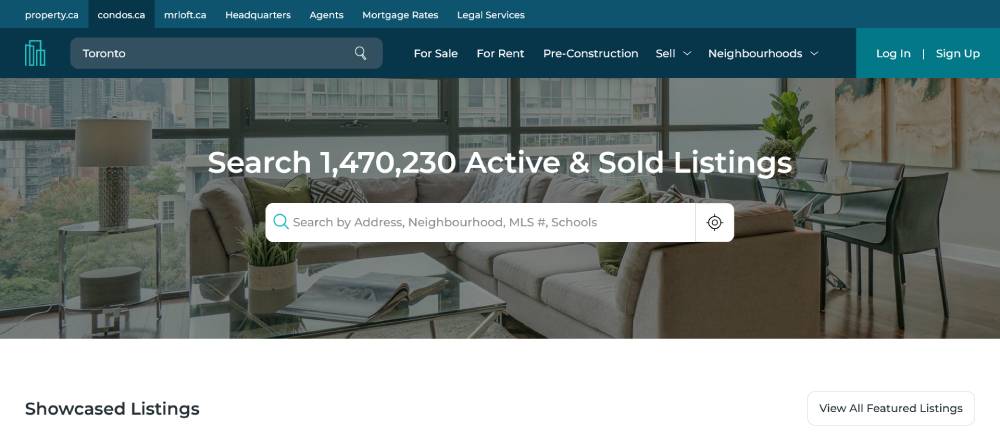Open the For Sale listings
Screen dimensions: 1000x436
436,54
